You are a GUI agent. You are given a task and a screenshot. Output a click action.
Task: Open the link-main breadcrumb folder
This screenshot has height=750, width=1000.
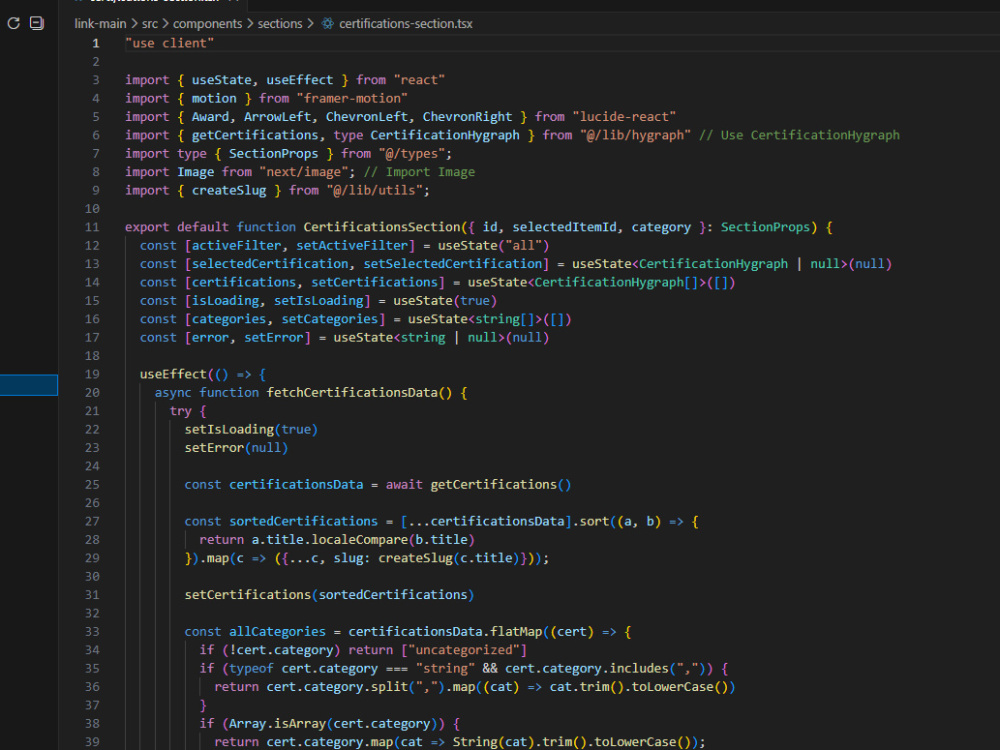click(x=100, y=24)
